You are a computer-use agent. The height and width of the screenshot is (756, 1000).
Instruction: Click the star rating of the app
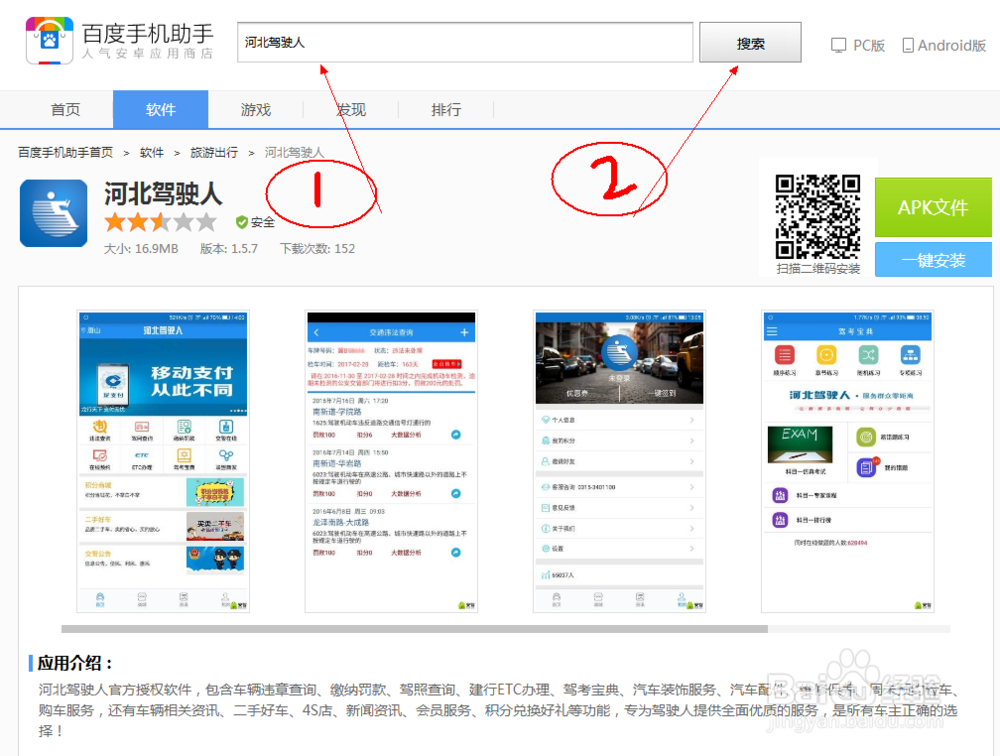point(161,222)
